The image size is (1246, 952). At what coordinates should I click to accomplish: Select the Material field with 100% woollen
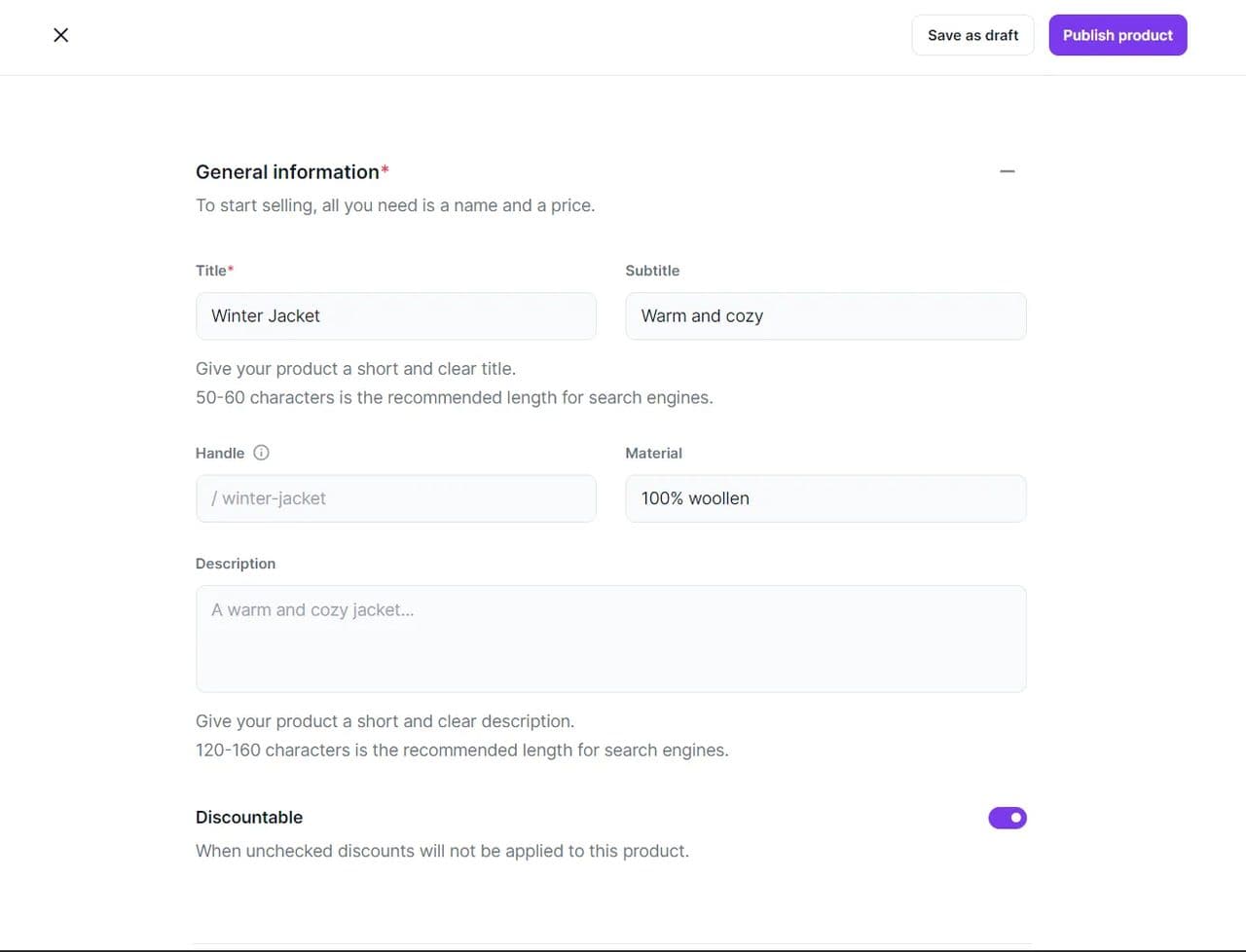[825, 498]
